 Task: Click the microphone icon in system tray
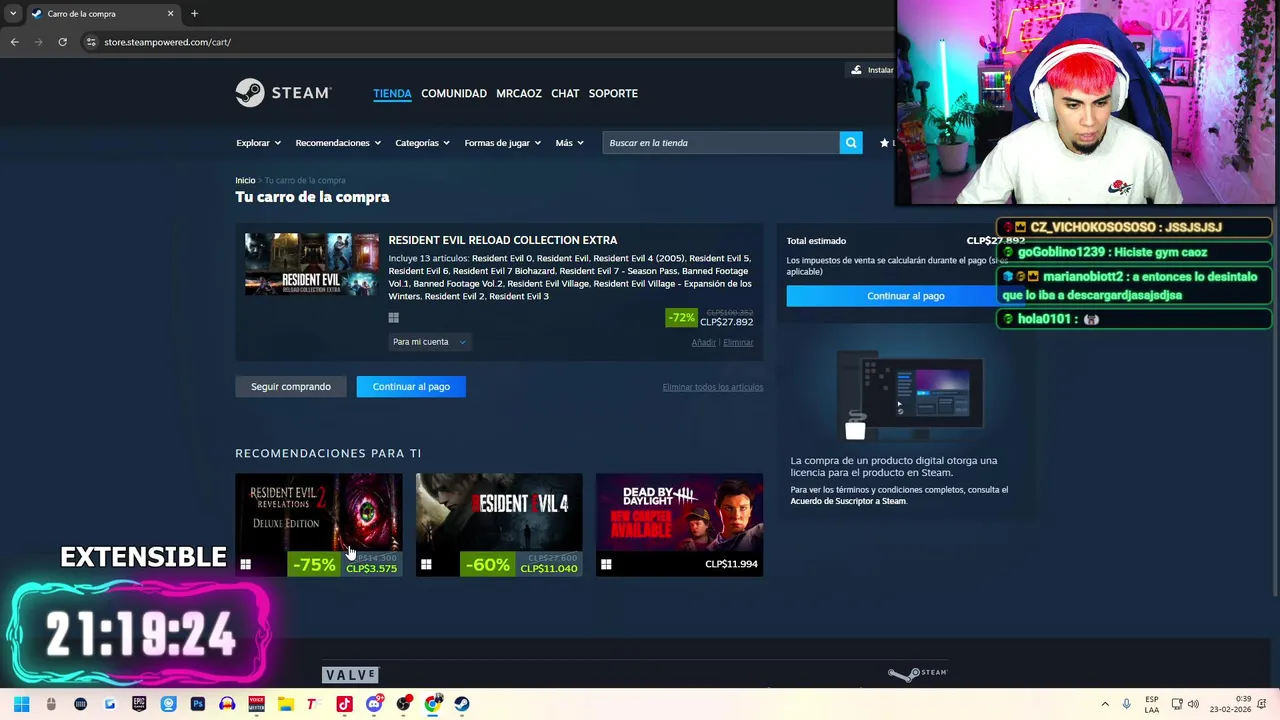[x=1126, y=704]
